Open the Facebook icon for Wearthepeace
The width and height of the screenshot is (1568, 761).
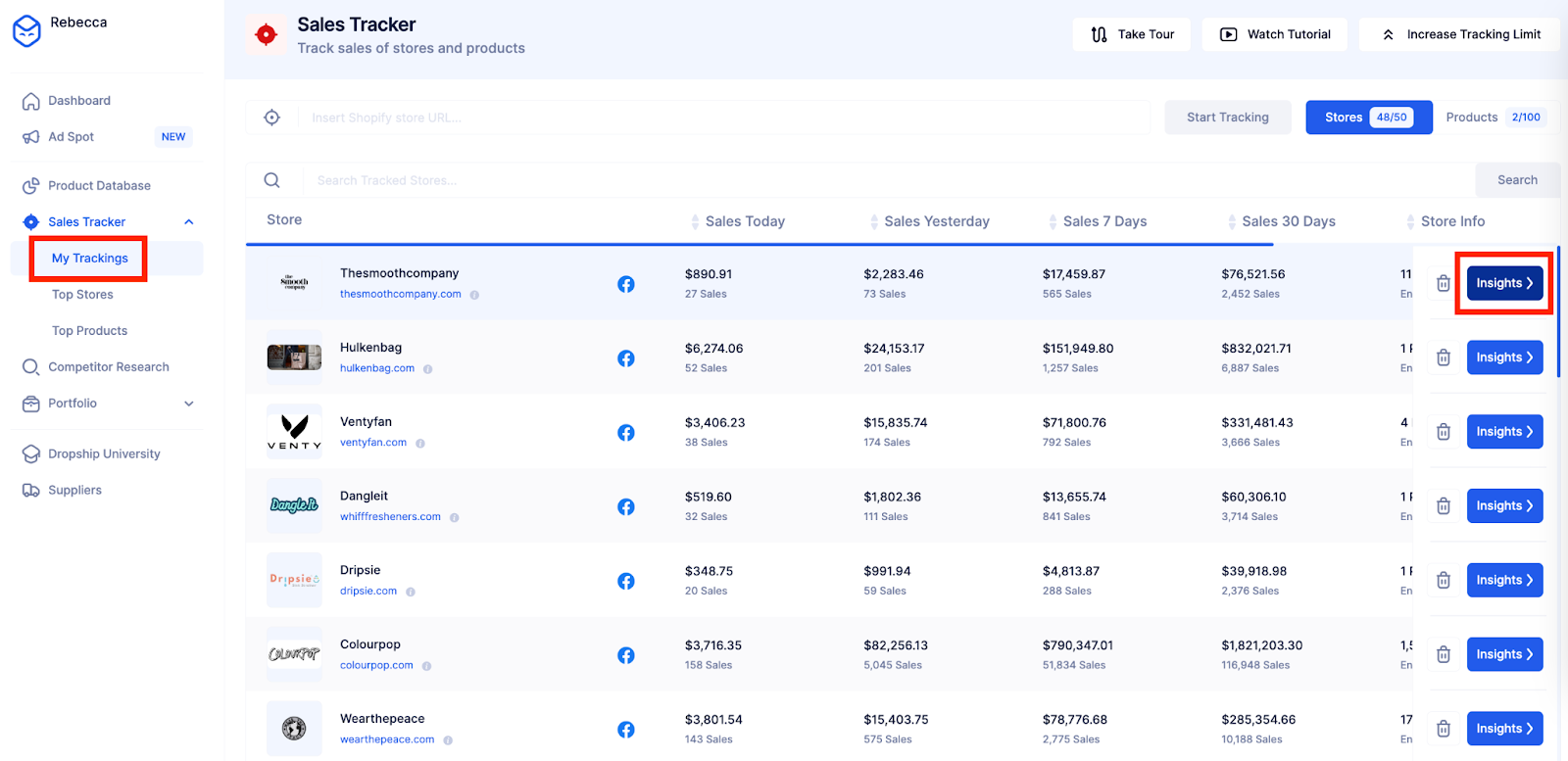click(x=626, y=730)
